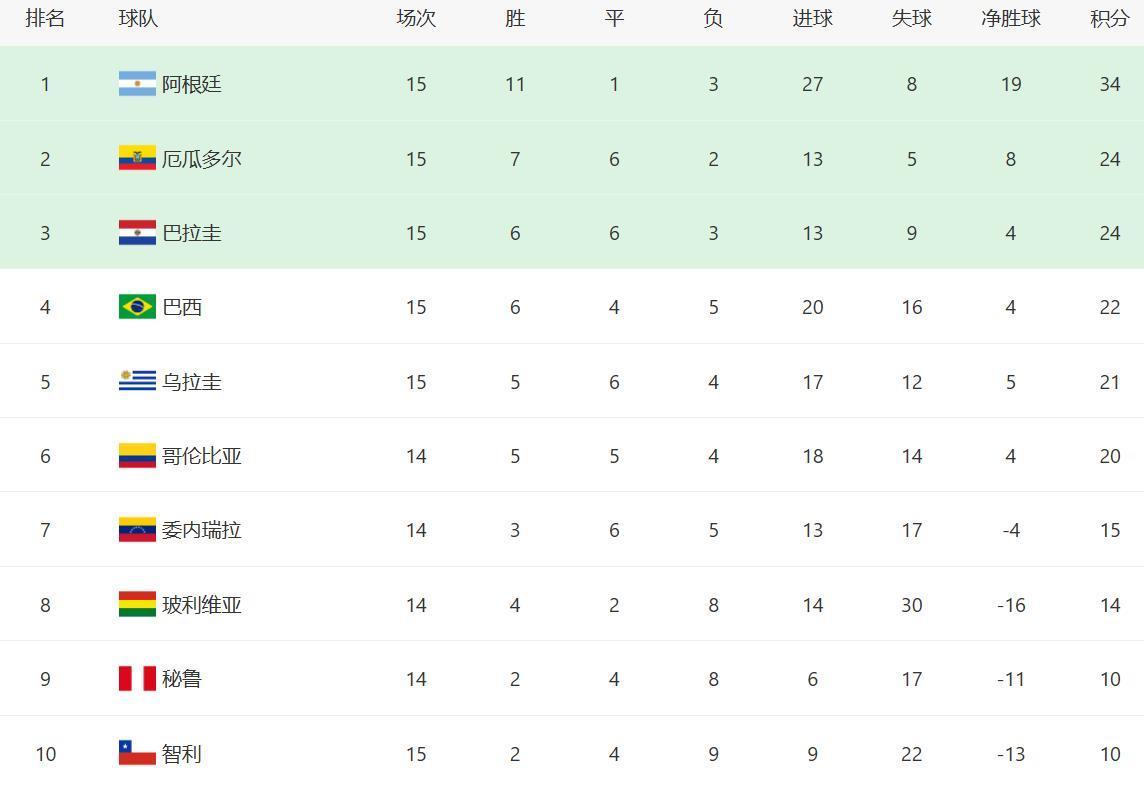This screenshot has height=787, width=1144.
Task: Click the Brazil flag icon
Action: point(137,306)
